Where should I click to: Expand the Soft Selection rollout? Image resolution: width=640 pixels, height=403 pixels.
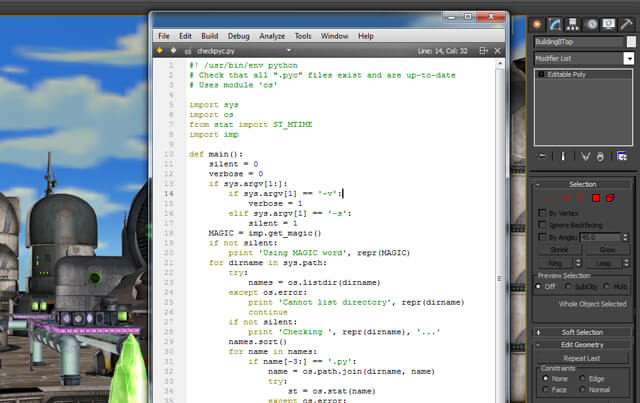pyautogui.click(x=583, y=332)
